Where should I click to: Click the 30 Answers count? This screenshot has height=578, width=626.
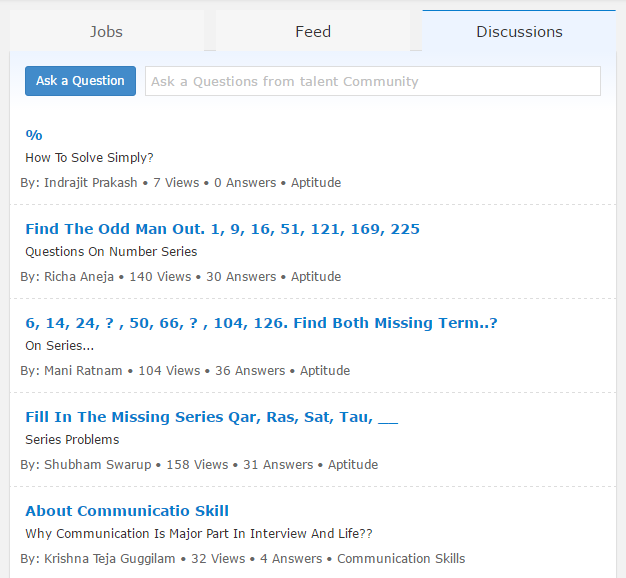(x=241, y=277)
